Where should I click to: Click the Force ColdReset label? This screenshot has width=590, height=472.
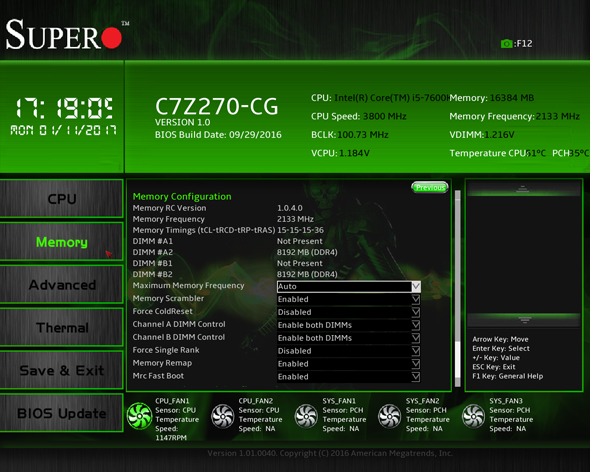tap(163, 311)
